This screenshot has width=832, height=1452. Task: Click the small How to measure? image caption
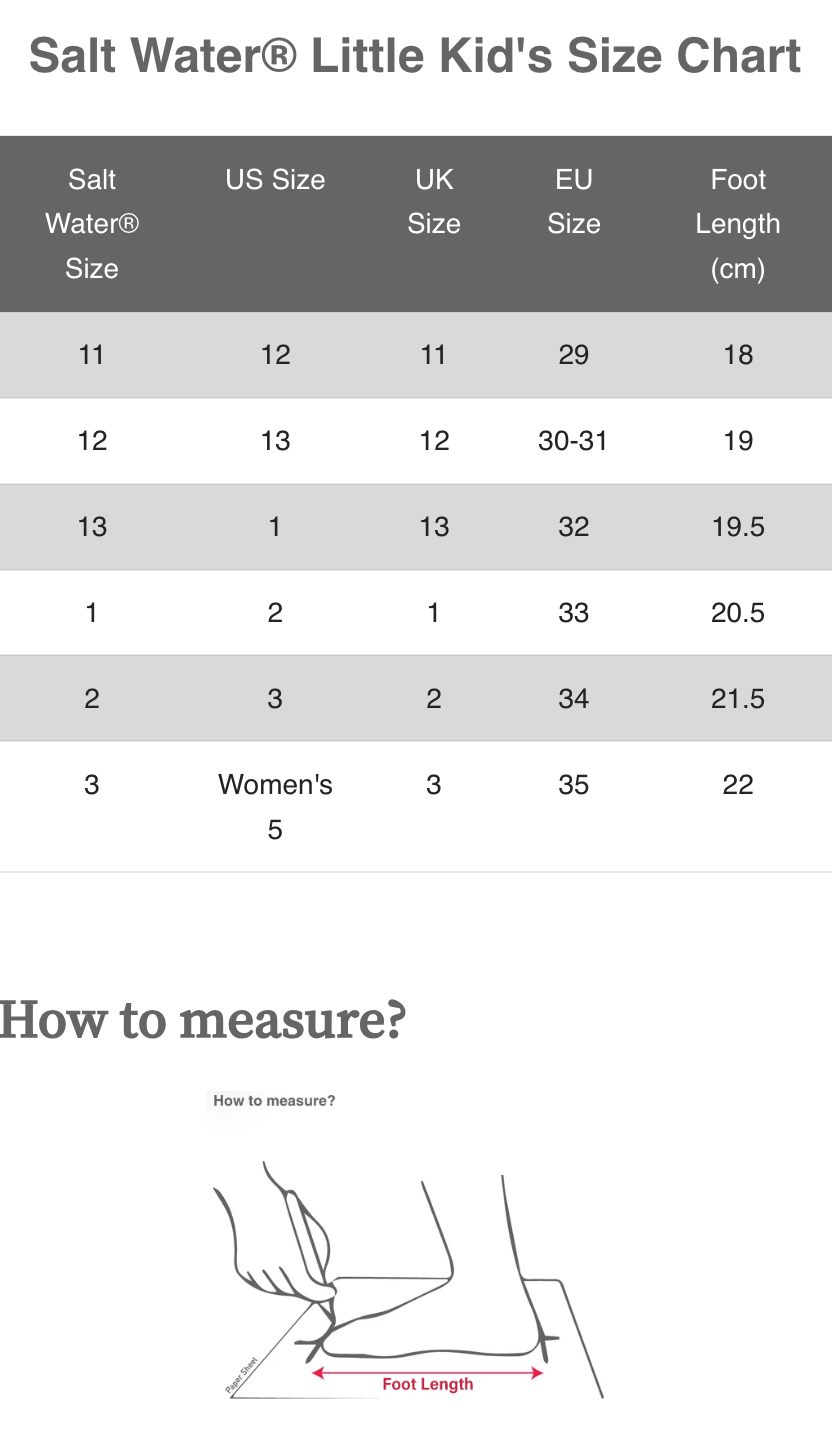click(x=274, y=1101)
